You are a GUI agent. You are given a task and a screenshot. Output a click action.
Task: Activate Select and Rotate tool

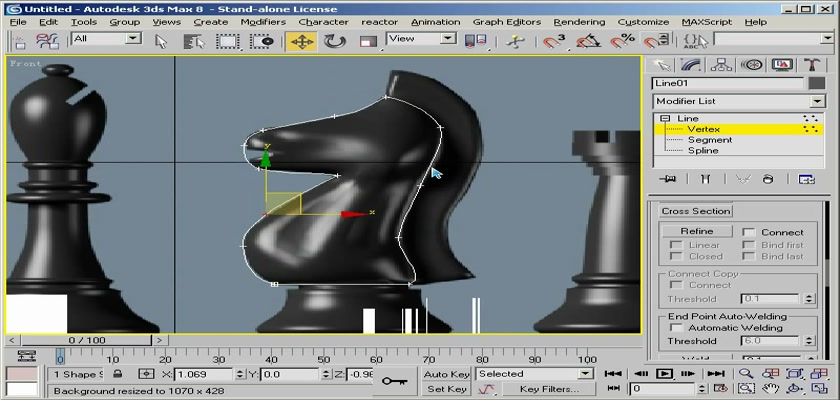[335, 41]
